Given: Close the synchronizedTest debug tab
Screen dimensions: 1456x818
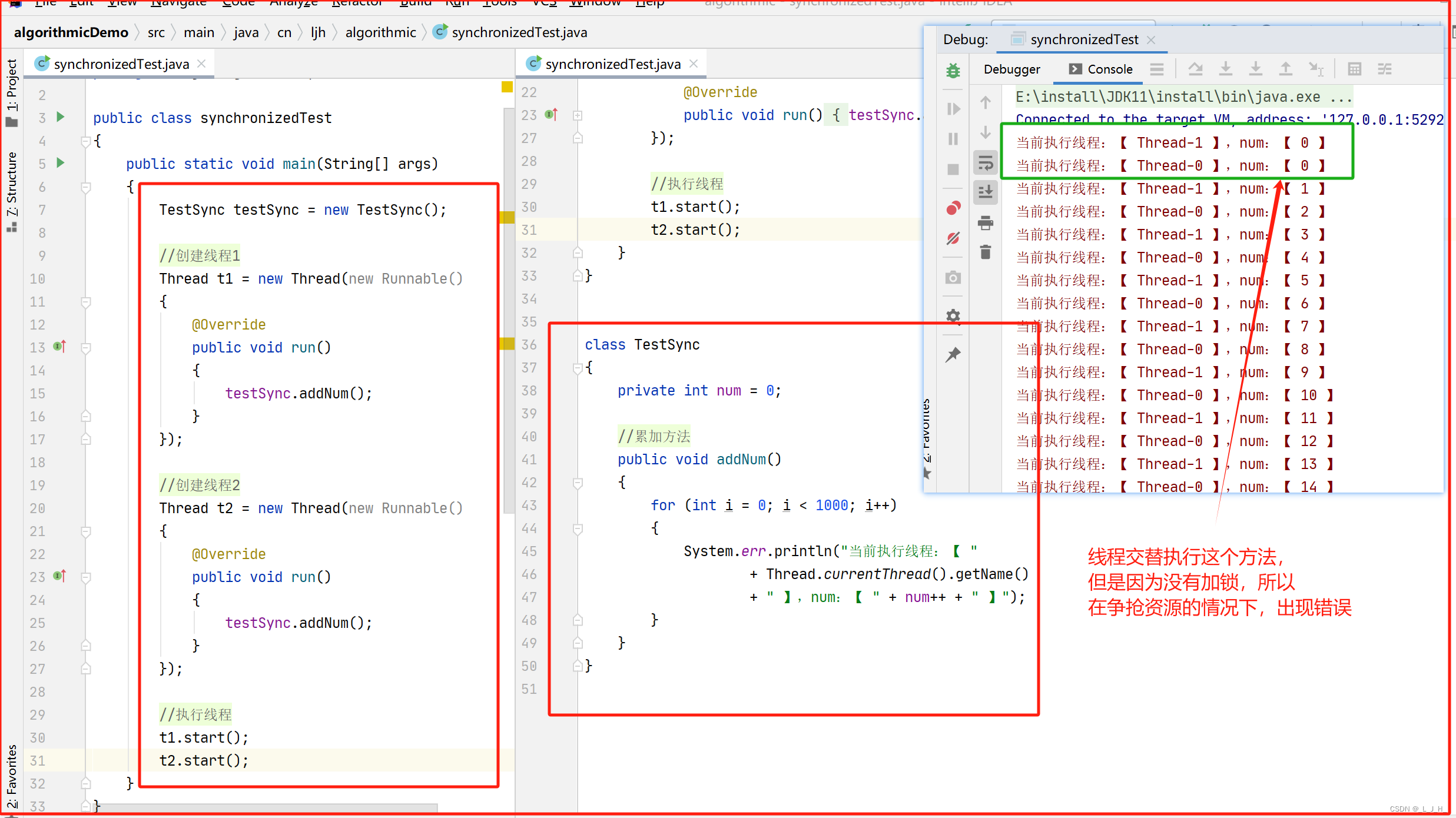Looking at the screenshot, I should click(x=1151, y=39).
